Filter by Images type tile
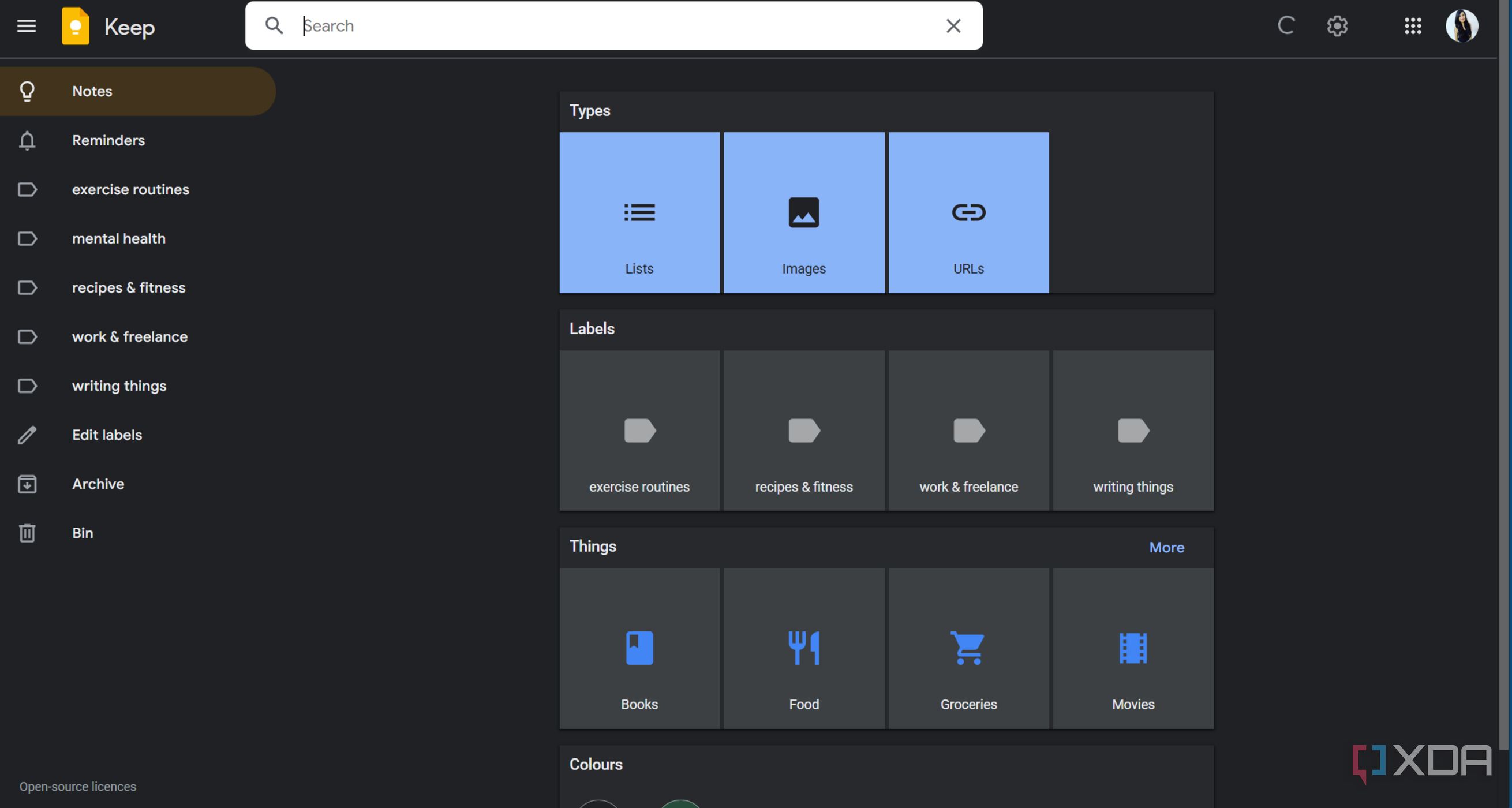This screenshot has height=808, width=1512. click(x=803, y=212)
